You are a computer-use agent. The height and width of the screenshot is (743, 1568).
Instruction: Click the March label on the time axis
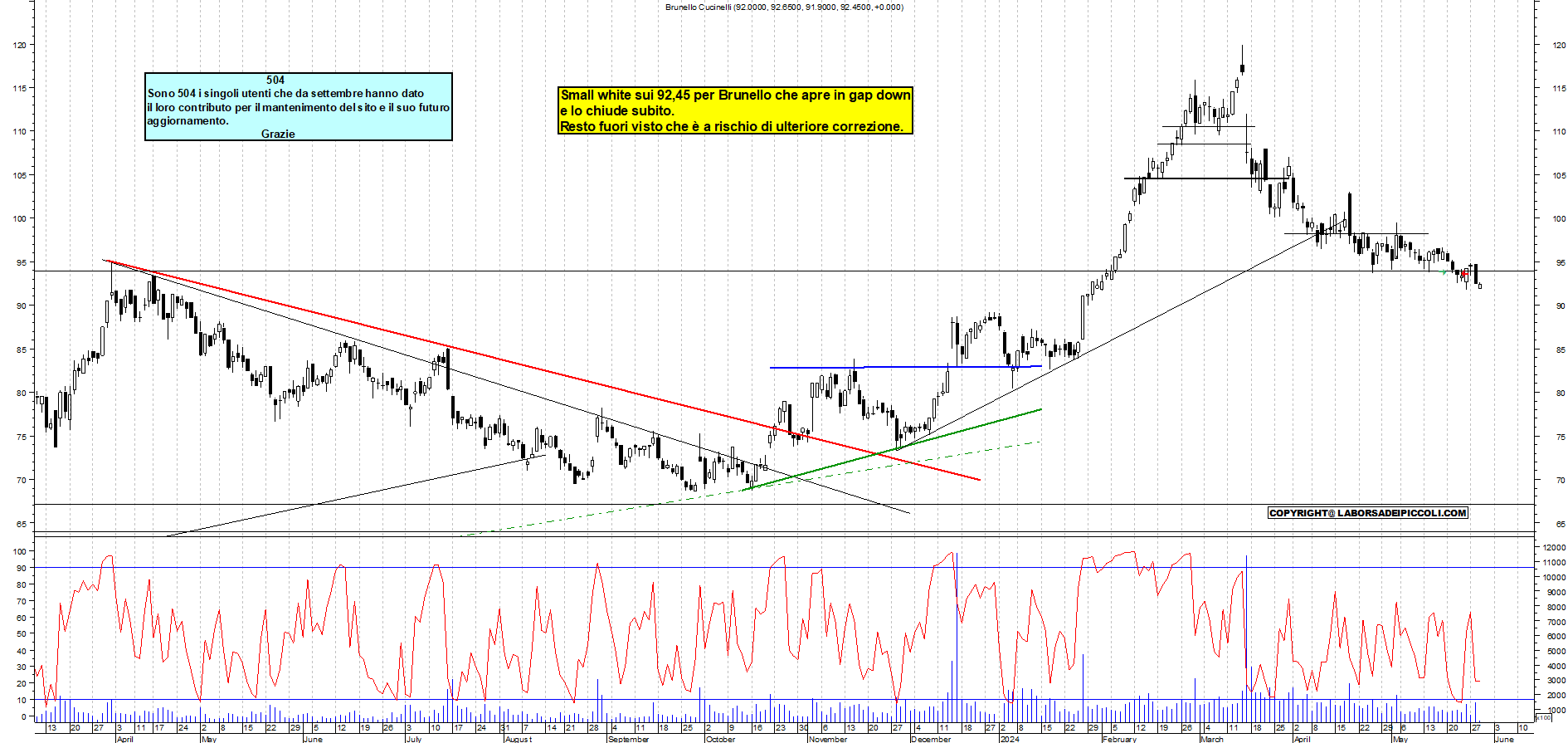pos(1212,739)
